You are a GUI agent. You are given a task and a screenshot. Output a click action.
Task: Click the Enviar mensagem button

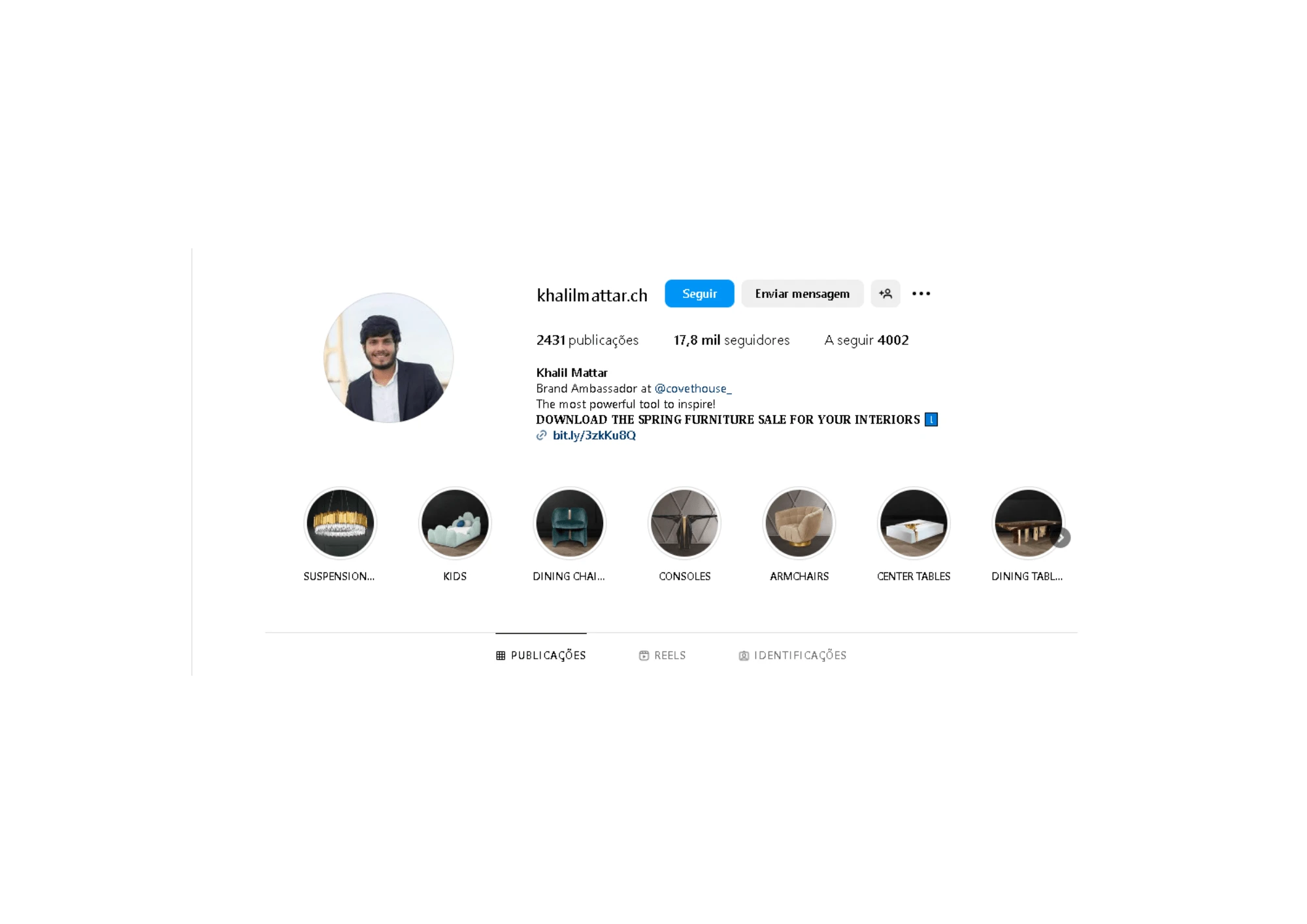802,293
